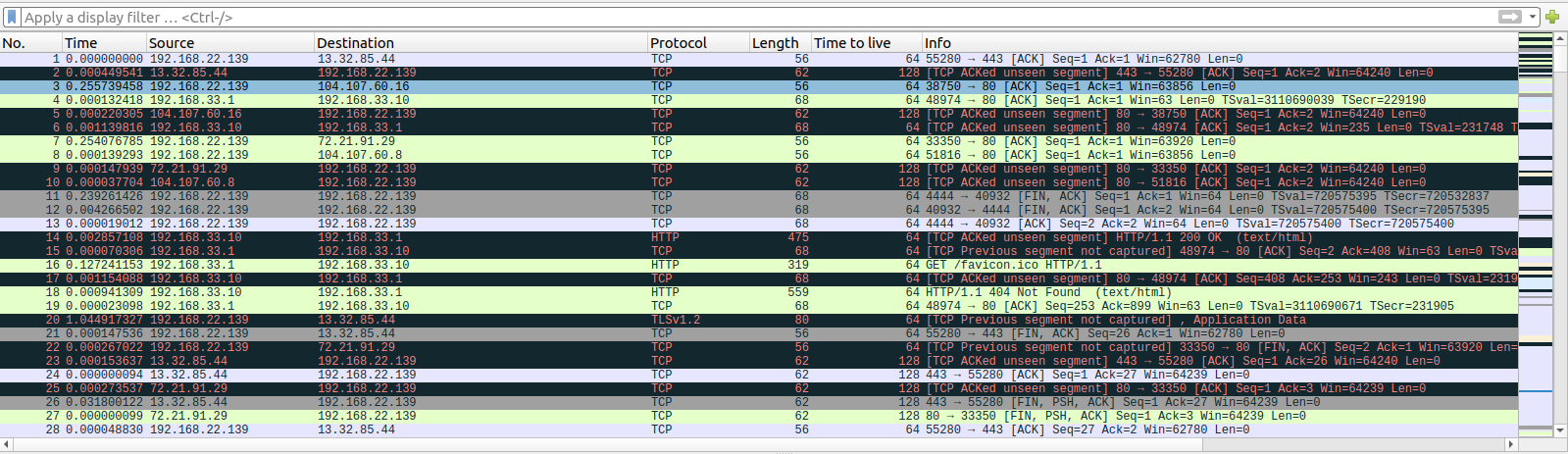The width and height of the screenshot is (1568, 454).
Task: Select packet 27 with time 0.000000099
Action: [758, 416]
